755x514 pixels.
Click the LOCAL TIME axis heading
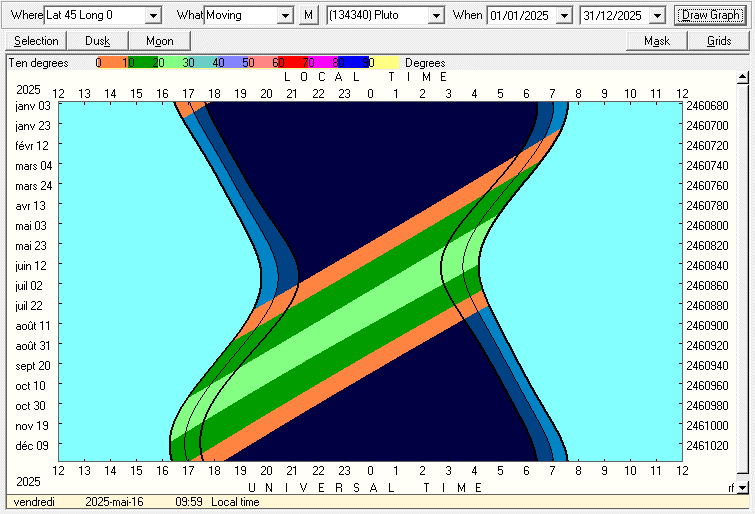click(366, 77)
